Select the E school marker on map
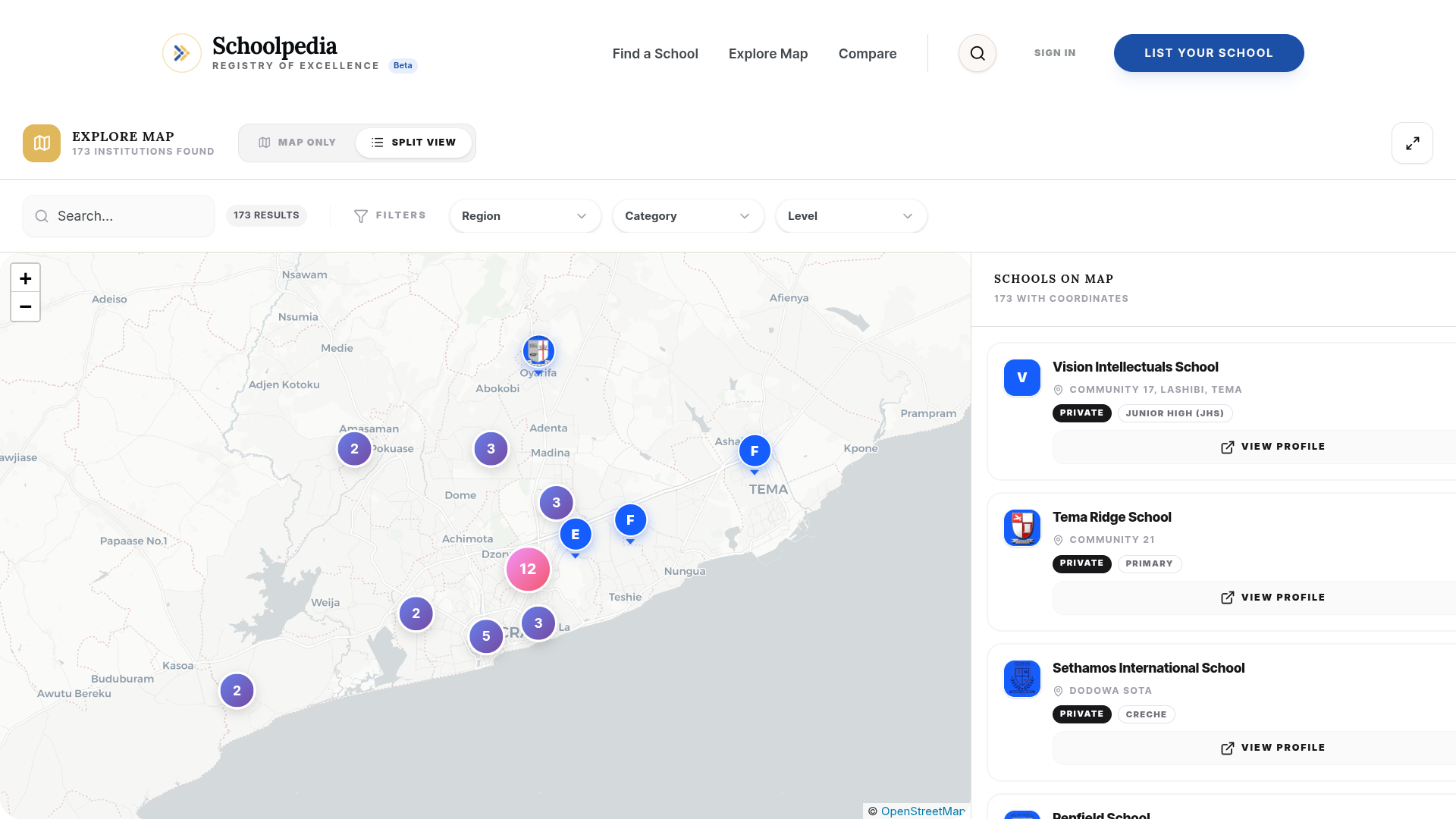 (576, 535)
